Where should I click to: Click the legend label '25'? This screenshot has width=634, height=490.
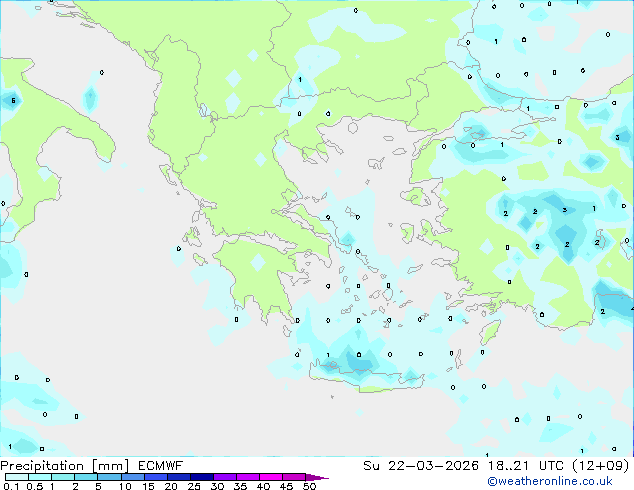tap(194, 486)
